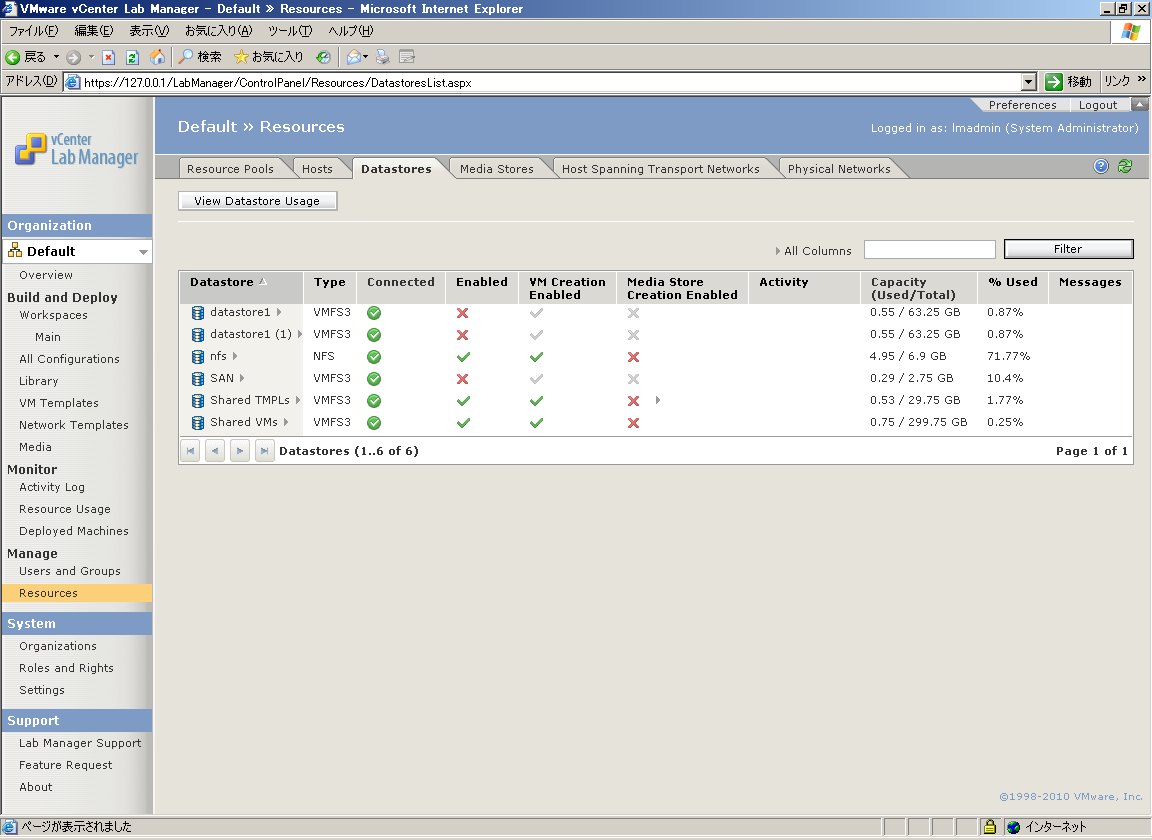The width and height of the screenshot is (1152, 840).
Task: Click the SAN datastore icon
Action: coord(198,378)
